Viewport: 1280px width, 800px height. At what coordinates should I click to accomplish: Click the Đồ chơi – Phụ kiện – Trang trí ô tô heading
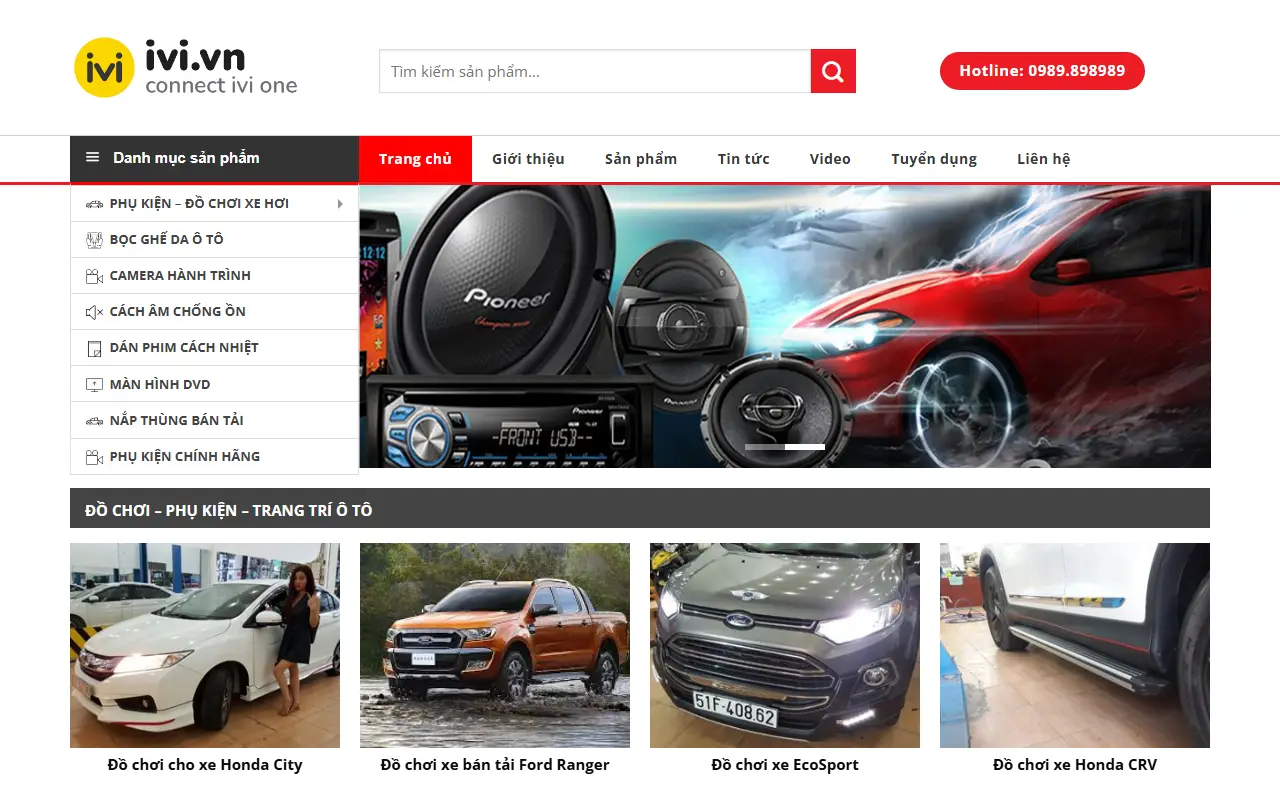[x=229, y=510]
